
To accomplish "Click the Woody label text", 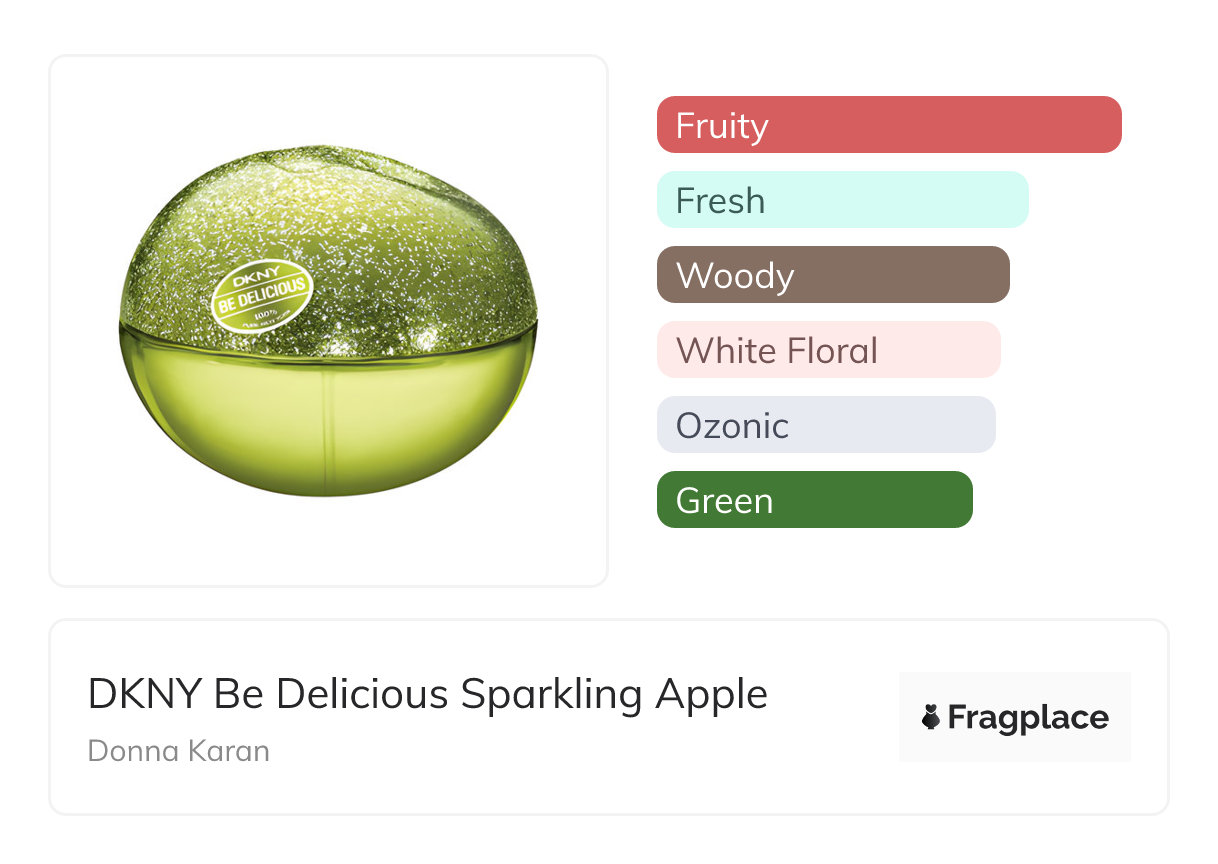I will point(735,276).
